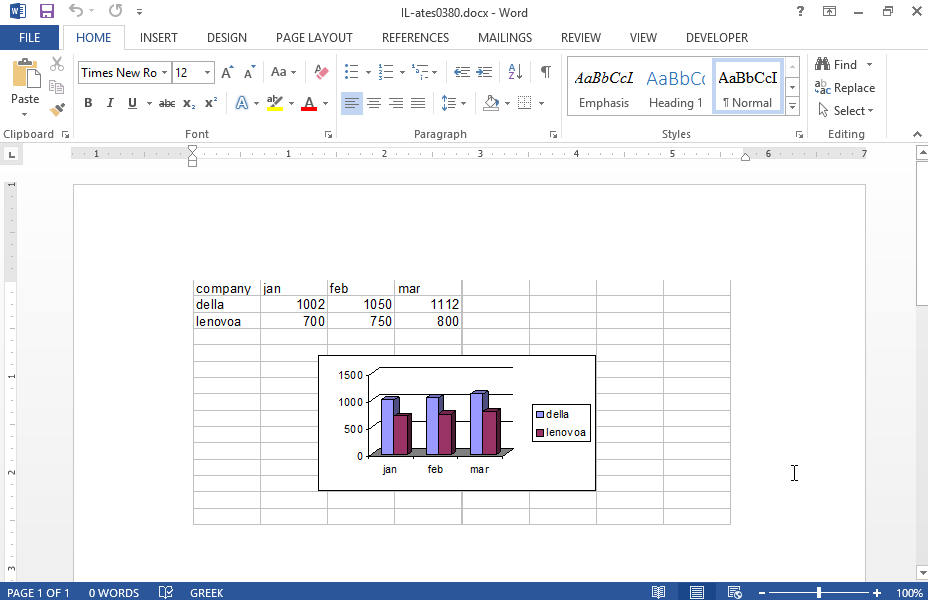Switch to the REFERENCES tab

tap(415, 37)
